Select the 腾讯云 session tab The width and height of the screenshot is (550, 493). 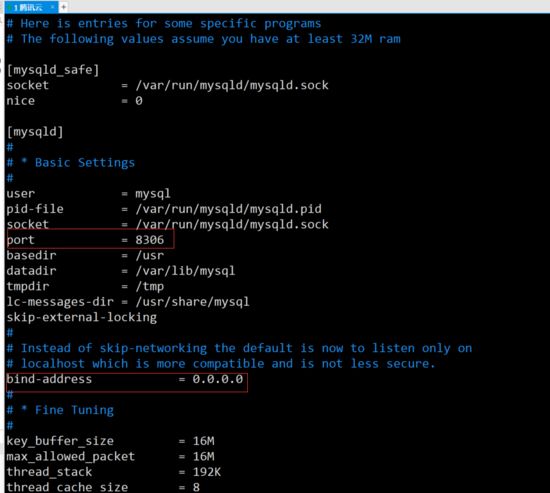point(31,7)
